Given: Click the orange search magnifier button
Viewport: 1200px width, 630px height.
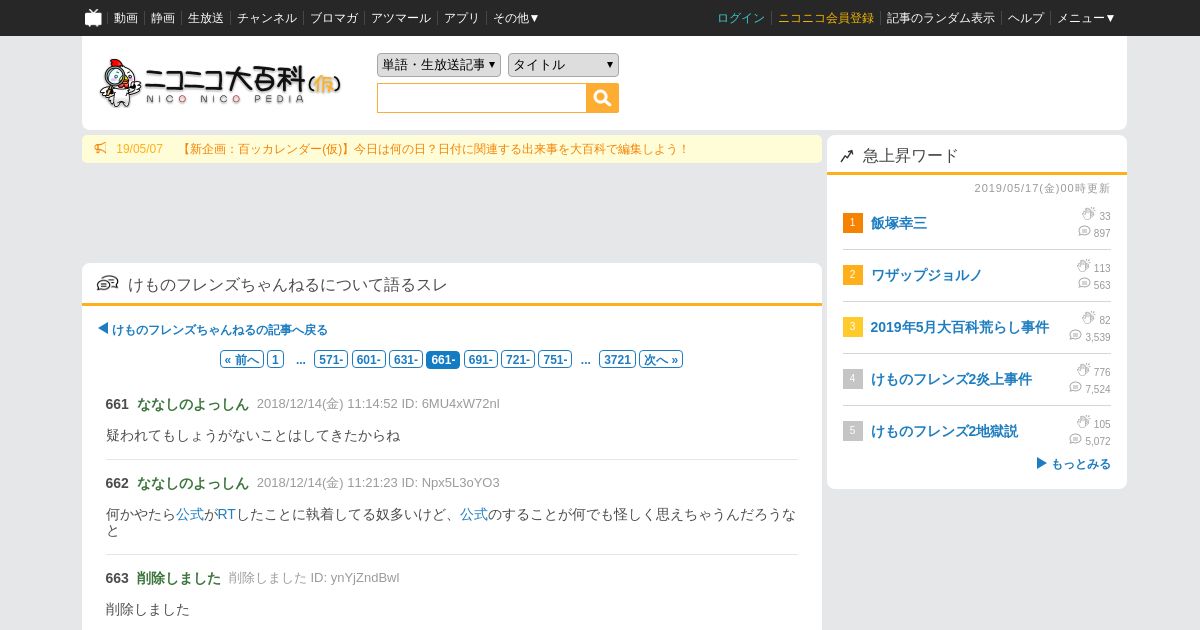Looking at the screenshot, I should tap(603, 98).
